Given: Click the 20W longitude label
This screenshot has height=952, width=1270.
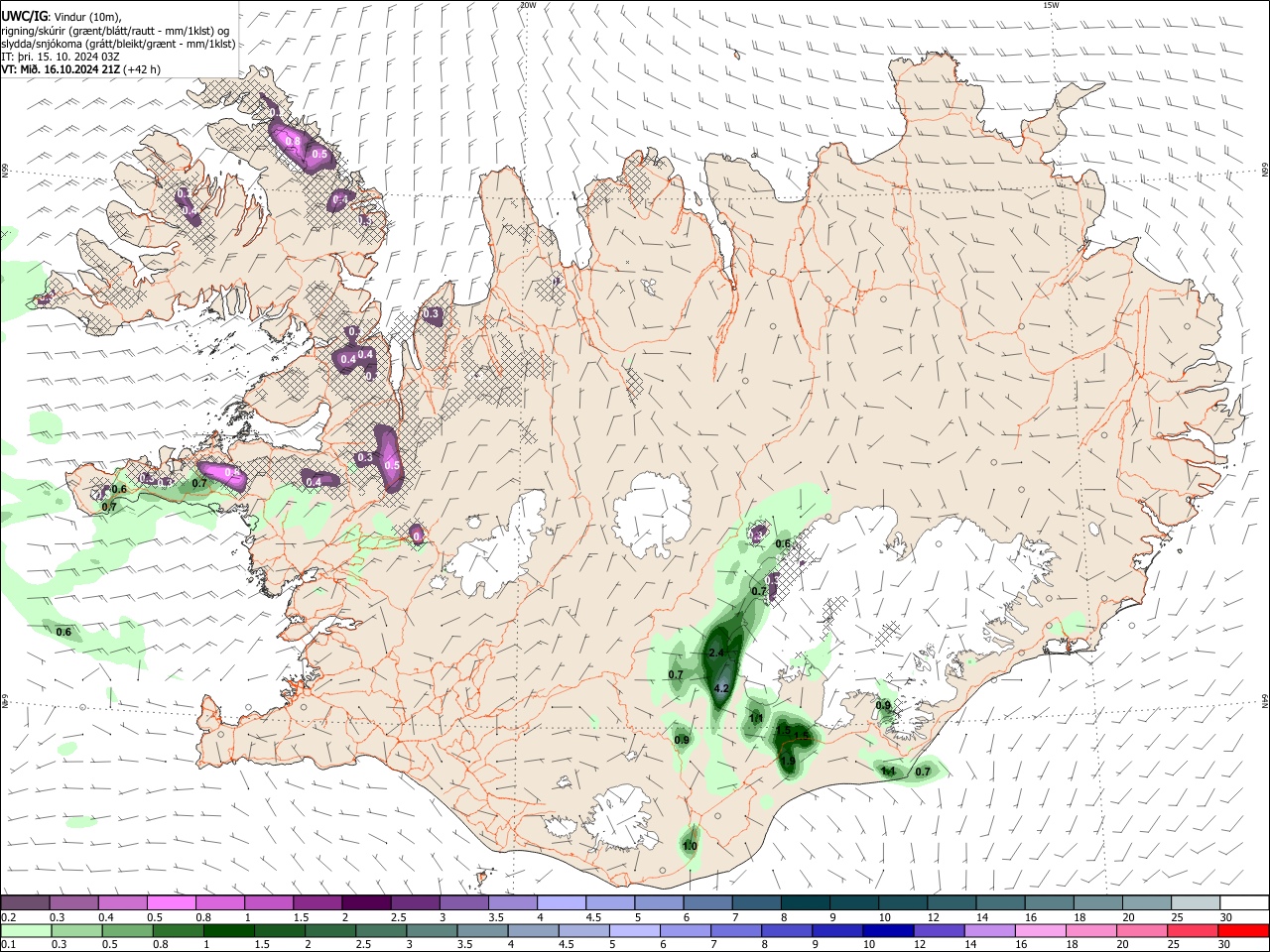Looking at the screenshot, I should click(x=528, y=5).
